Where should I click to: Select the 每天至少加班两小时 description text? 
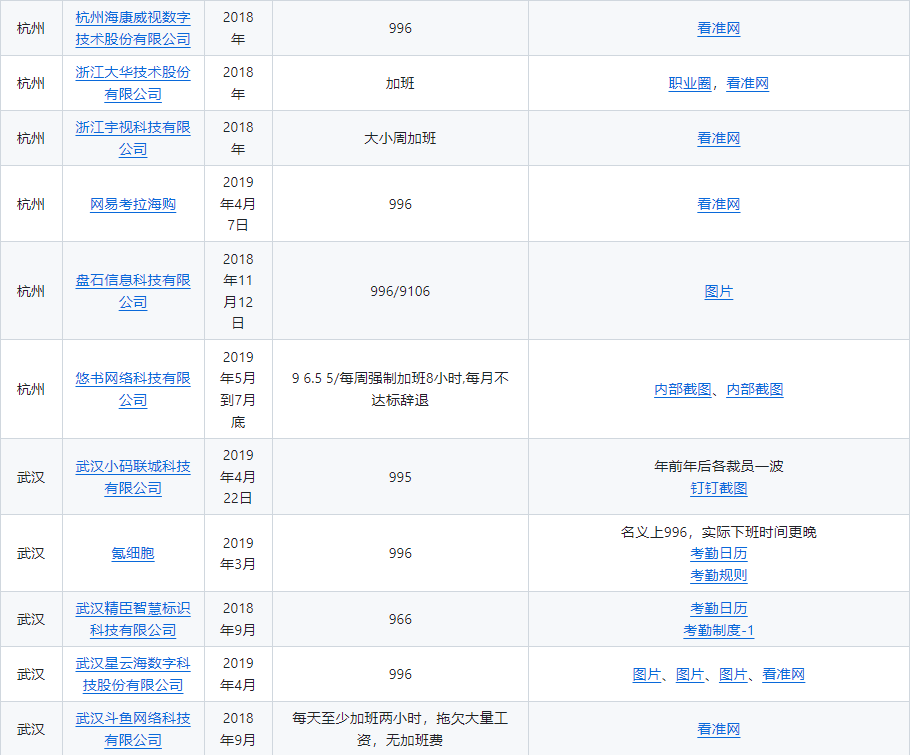pos(400,729)
